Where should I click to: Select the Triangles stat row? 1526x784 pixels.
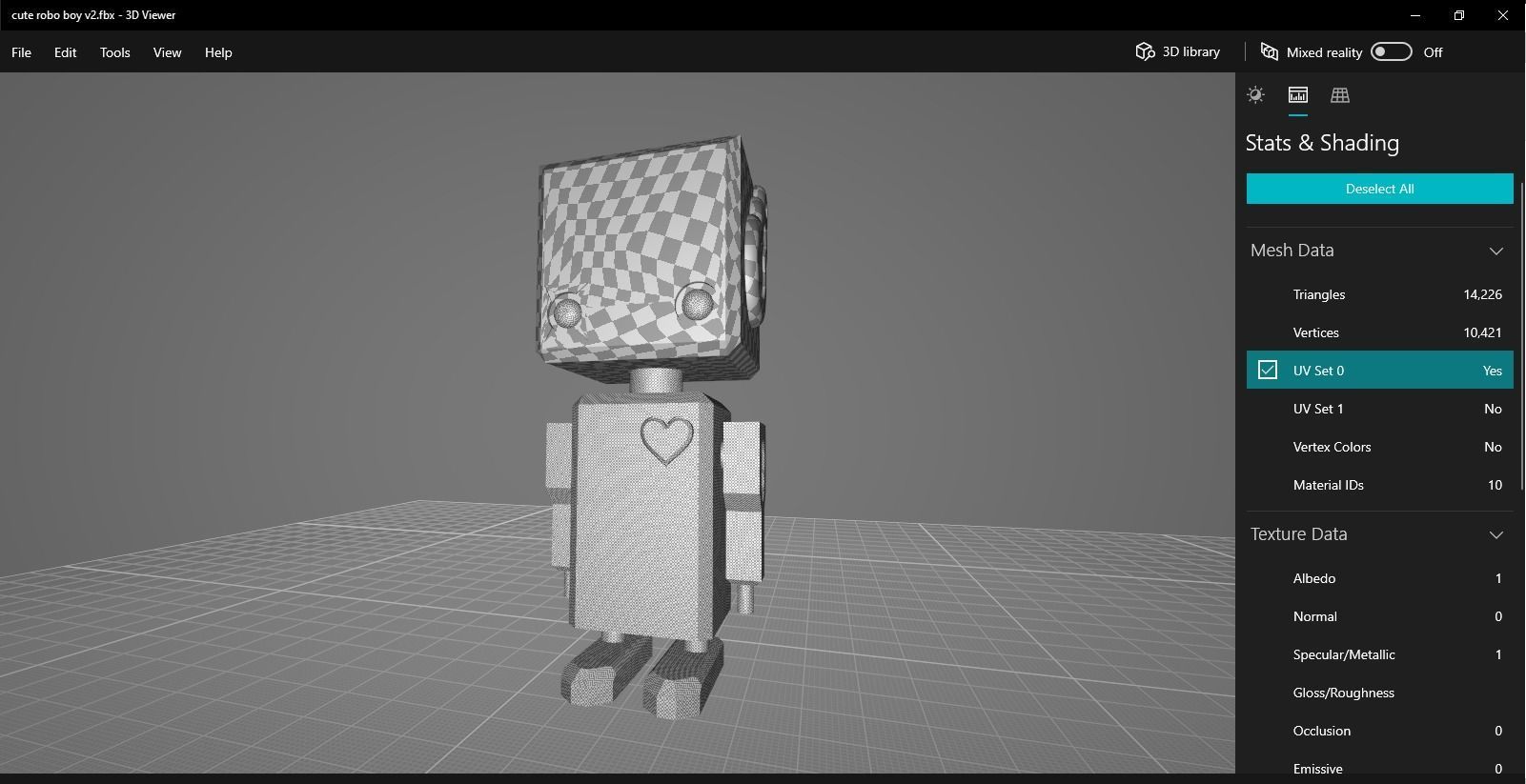coord(1379,294)
